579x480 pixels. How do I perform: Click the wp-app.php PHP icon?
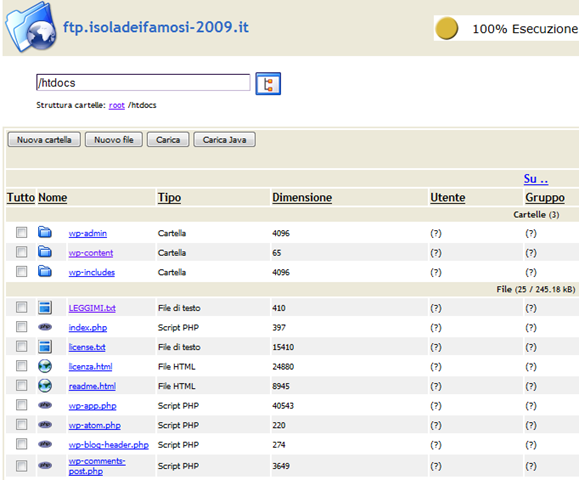pos(45,405)
